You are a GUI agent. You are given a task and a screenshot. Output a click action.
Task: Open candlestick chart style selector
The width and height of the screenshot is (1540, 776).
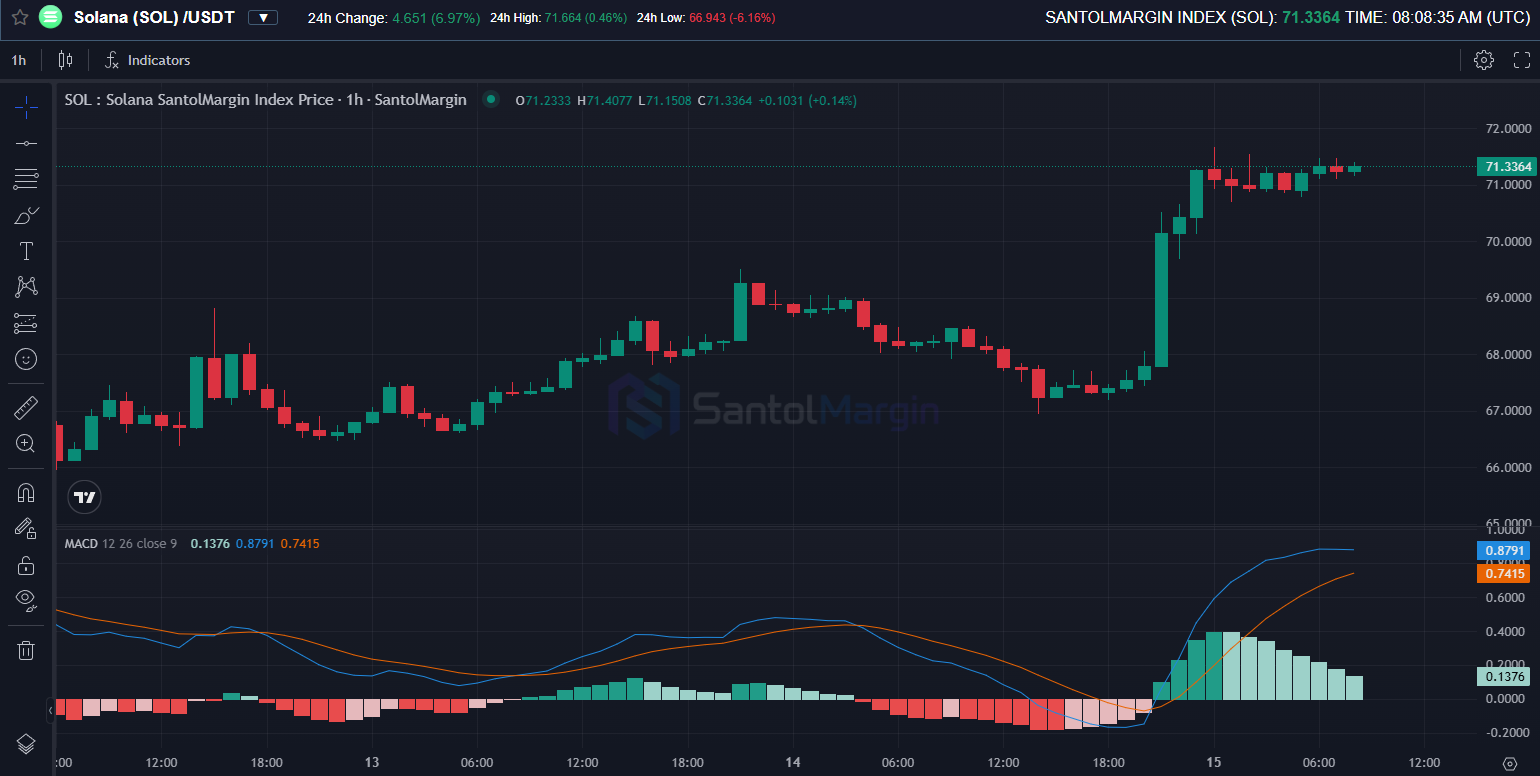[66, 60]
